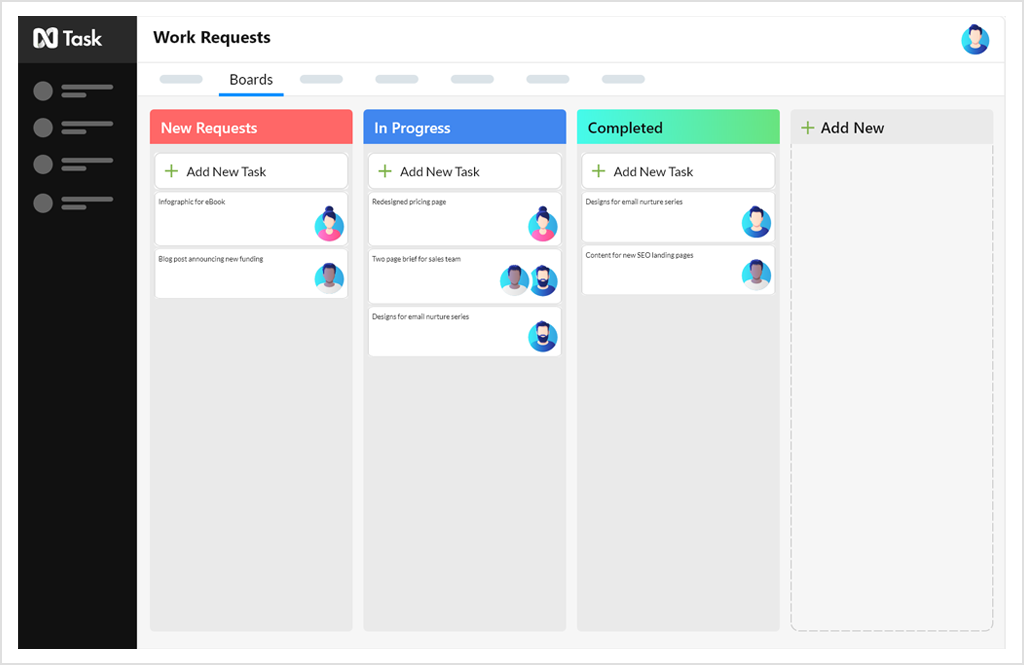Click the bearded assignee avatar on Designs for email nurture series

click(543, 335)
